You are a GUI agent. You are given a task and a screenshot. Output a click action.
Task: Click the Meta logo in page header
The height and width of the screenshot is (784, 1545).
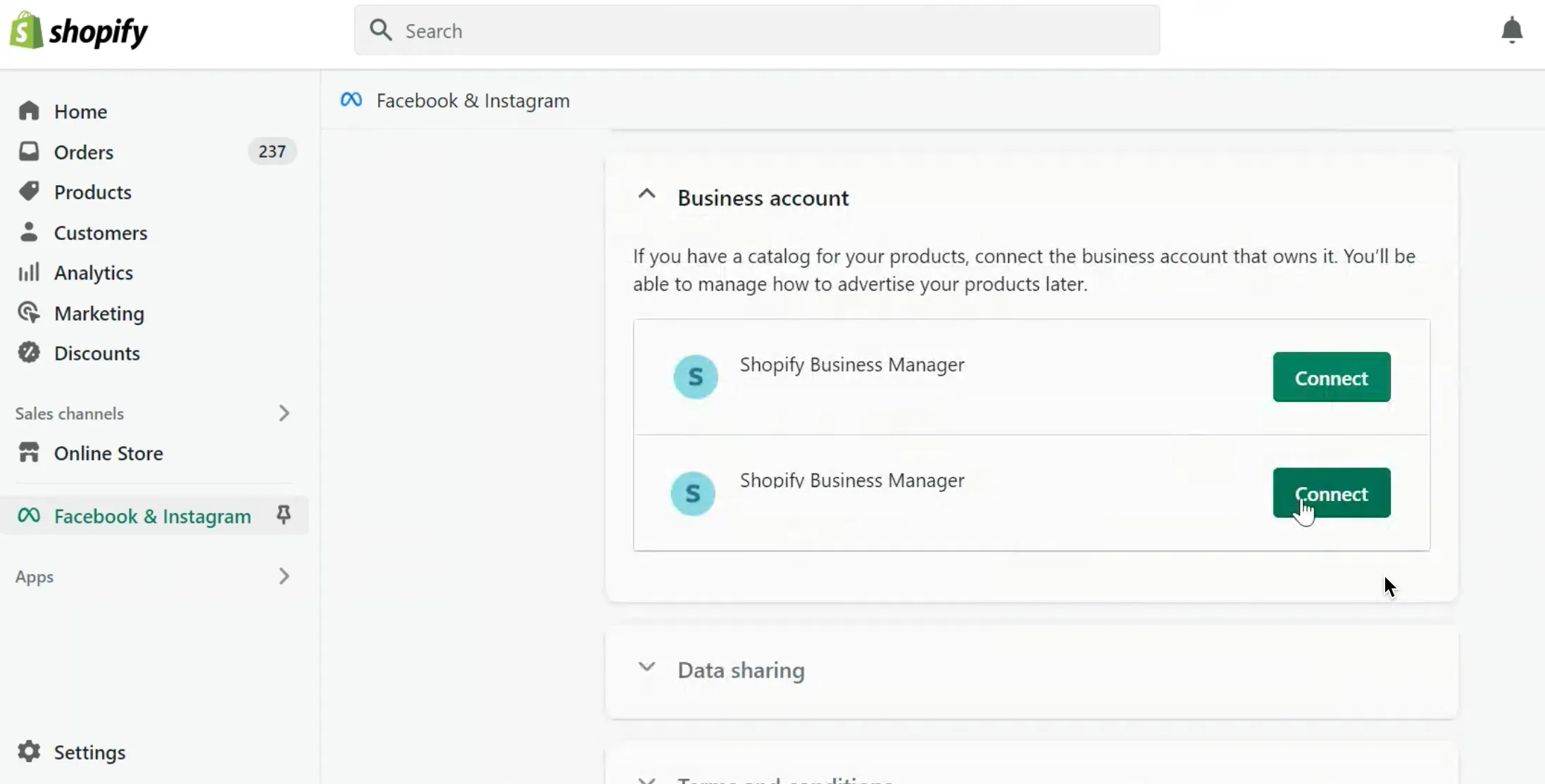point(351,100)
